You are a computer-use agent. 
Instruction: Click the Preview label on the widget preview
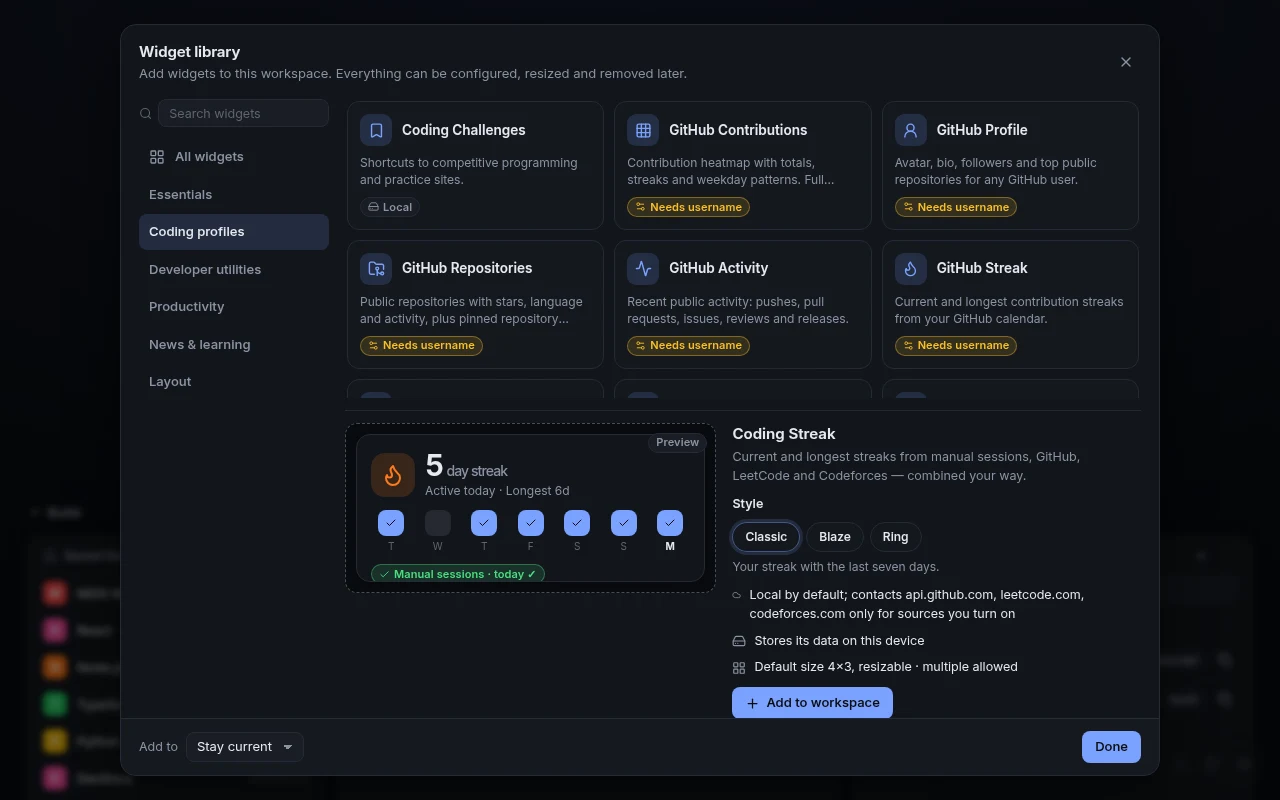pos(677,442)
